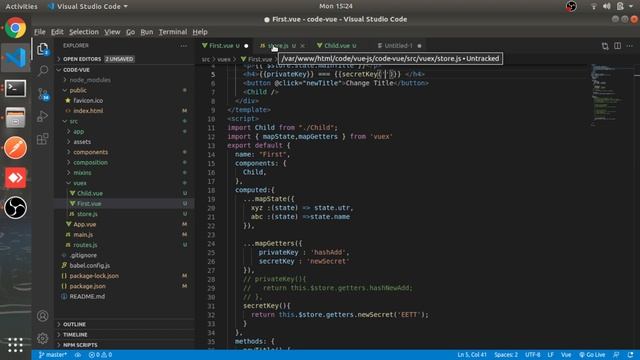Expand the Outline section

[x=74, y=324]
